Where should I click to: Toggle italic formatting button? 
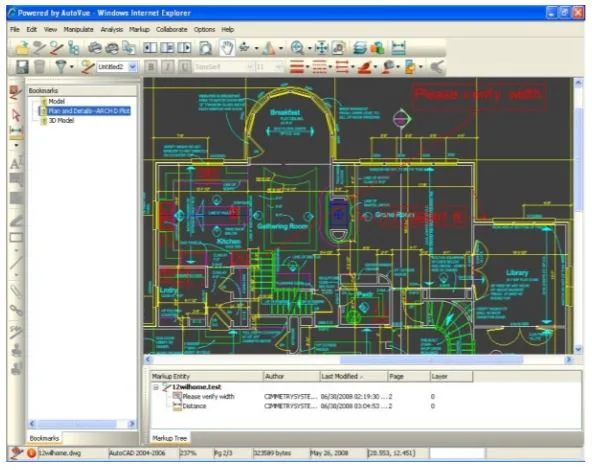click(x=168, y=67)
